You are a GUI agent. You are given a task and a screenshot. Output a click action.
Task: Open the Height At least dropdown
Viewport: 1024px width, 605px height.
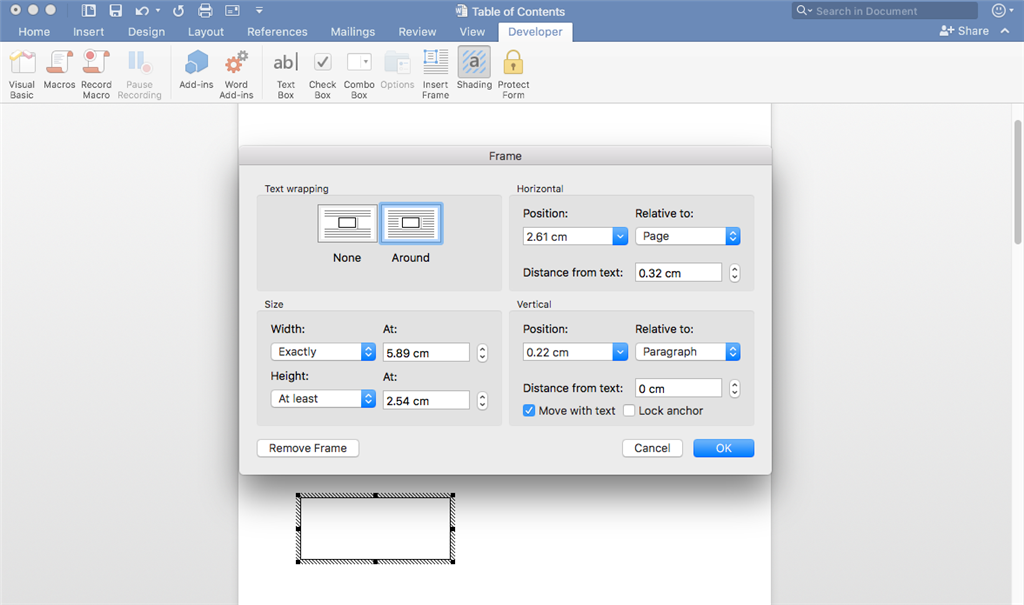click(x=323, y=399)
